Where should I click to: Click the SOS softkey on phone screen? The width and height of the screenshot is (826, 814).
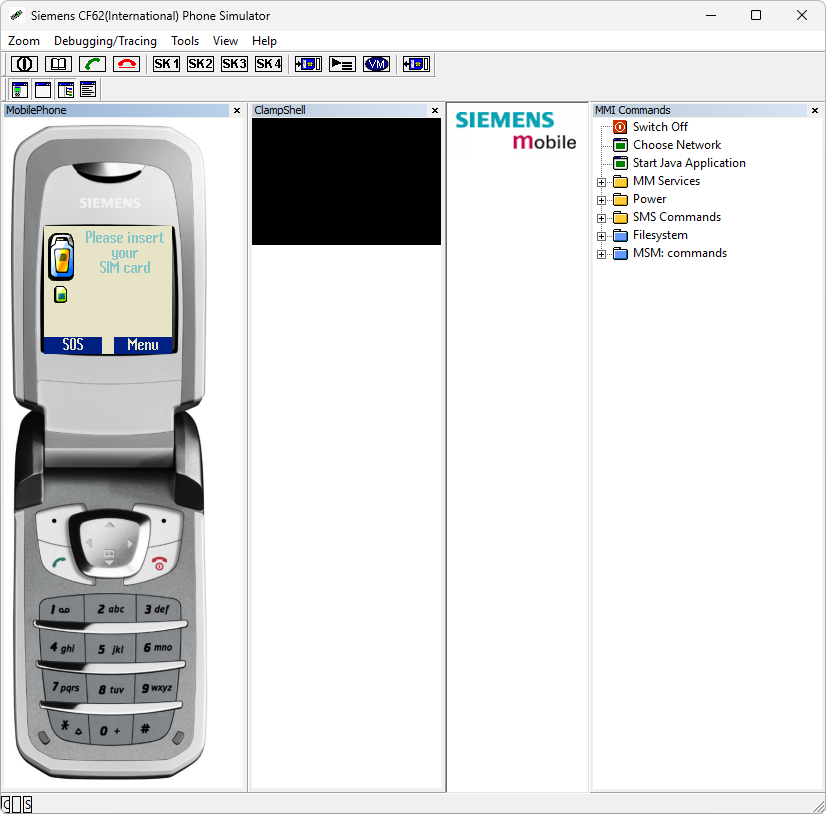[73, 345]
